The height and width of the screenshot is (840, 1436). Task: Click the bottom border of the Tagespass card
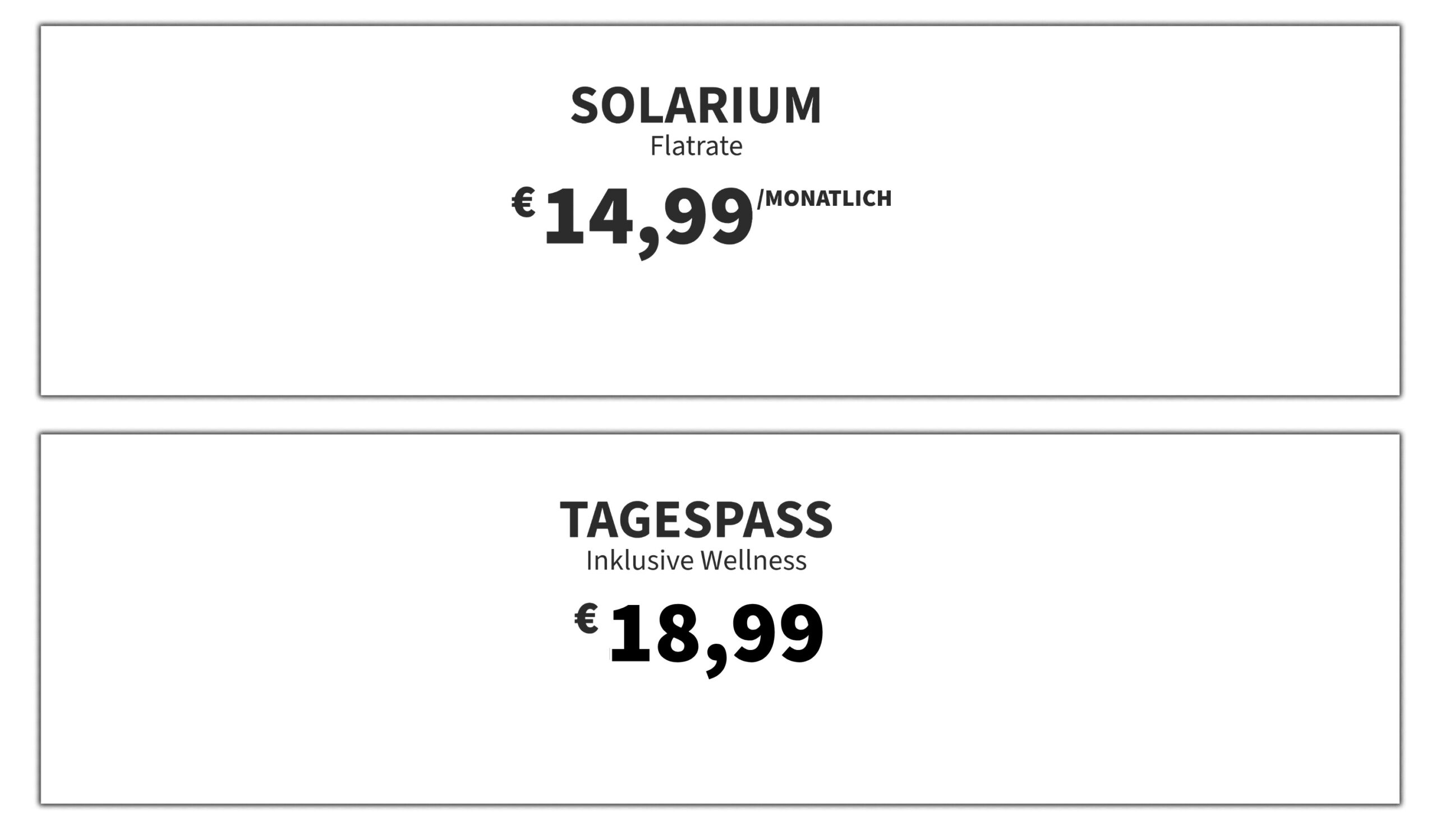(720, 804)
